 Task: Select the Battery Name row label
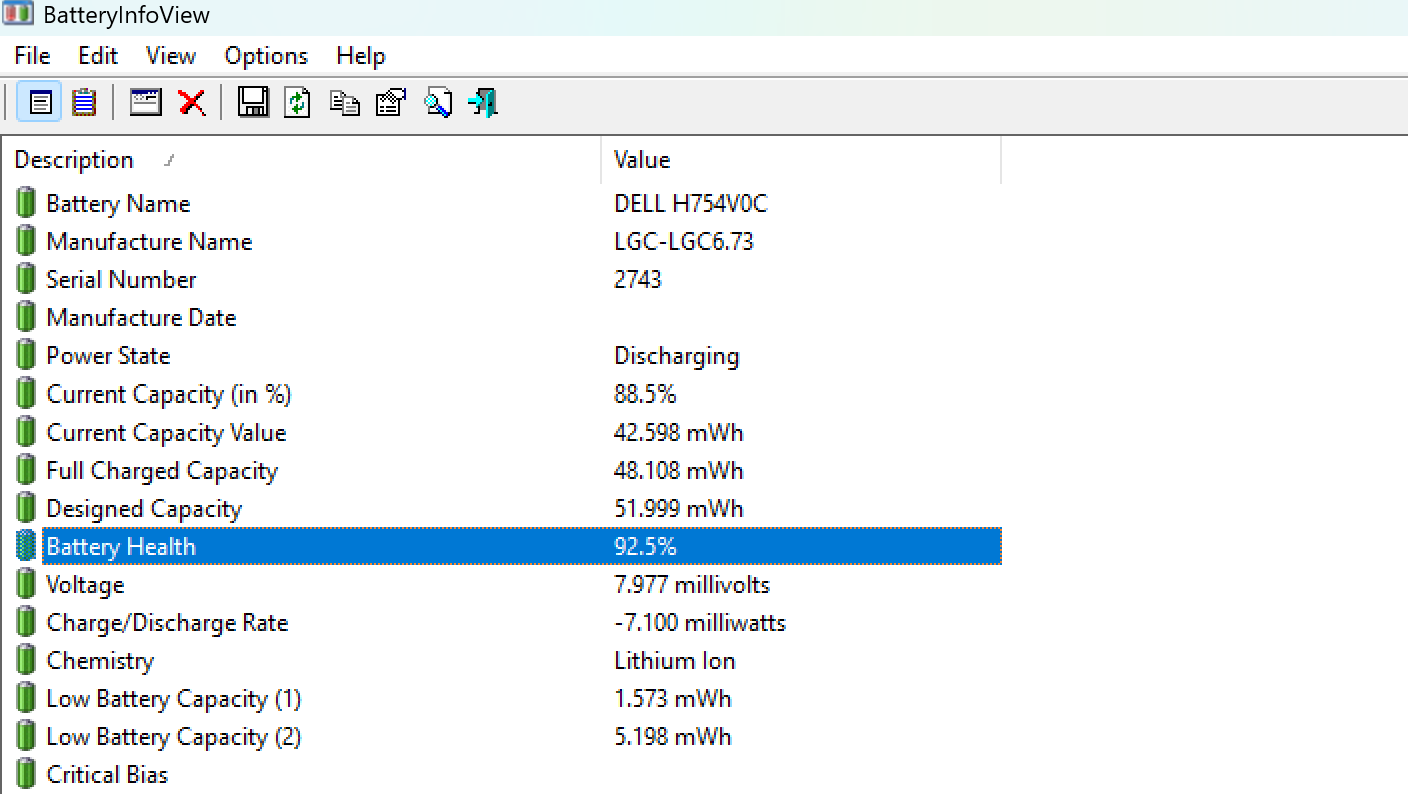(x=118, y=204)
